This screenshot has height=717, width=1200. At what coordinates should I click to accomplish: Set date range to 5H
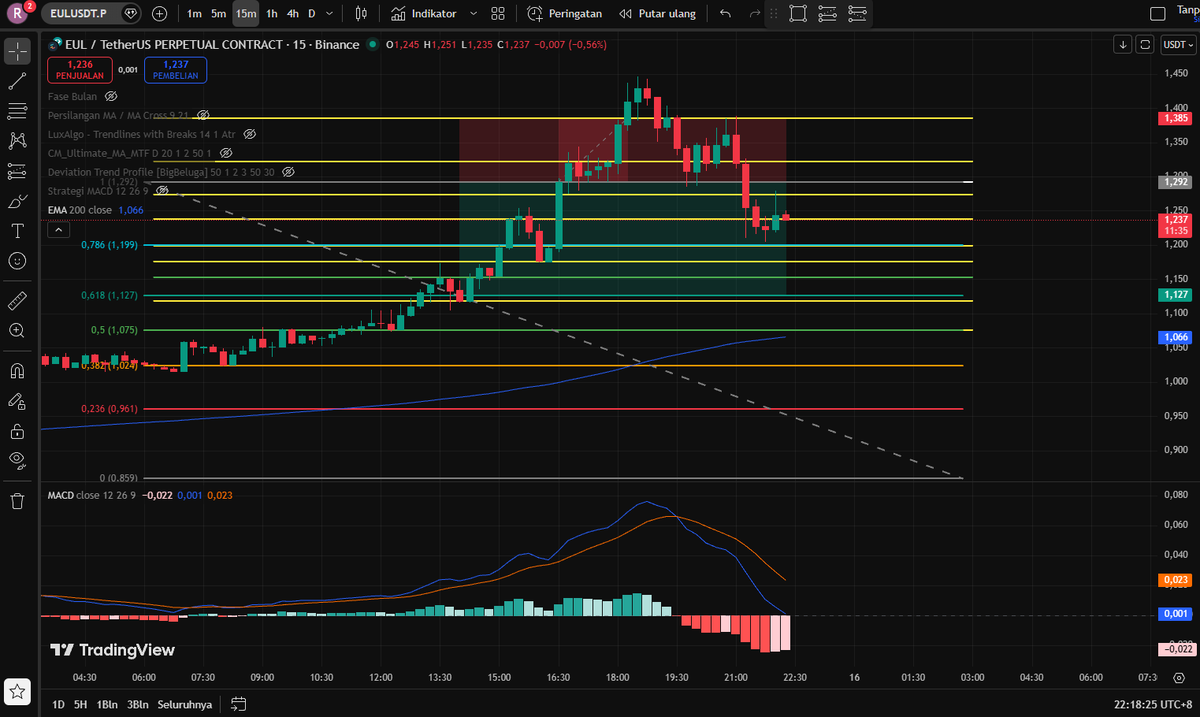click(80, 704)
